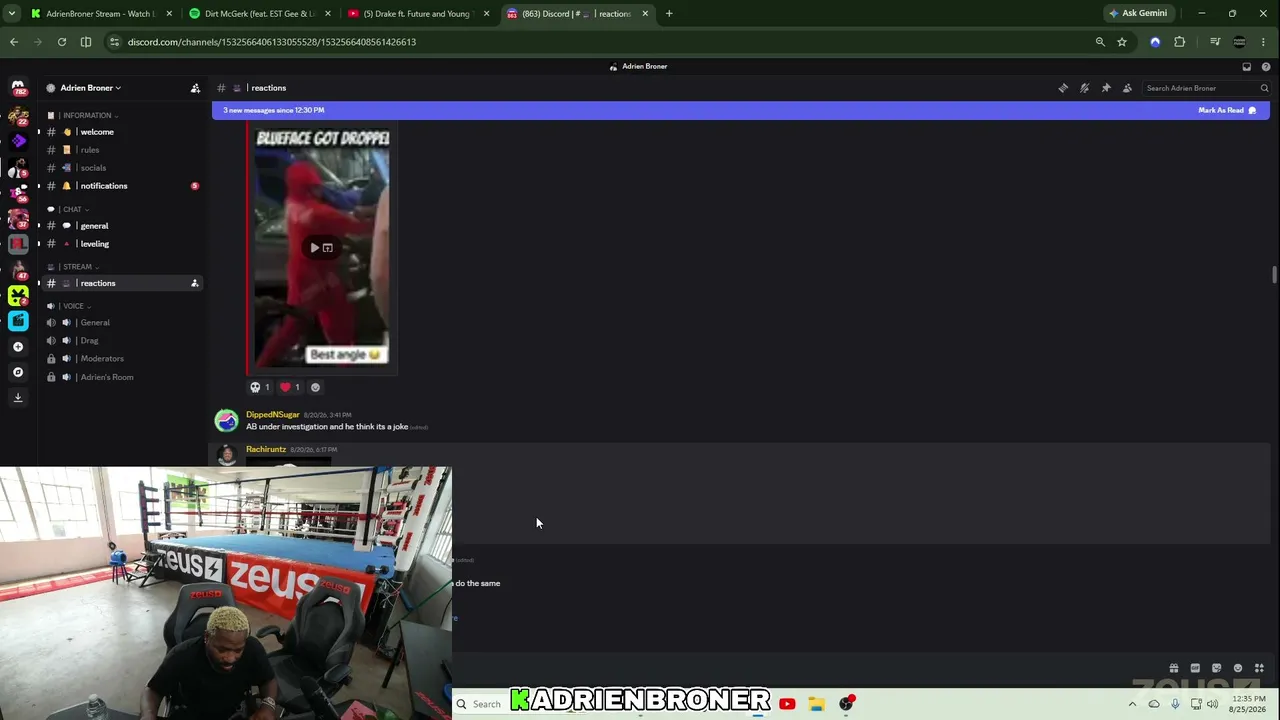Viewport: 1280px width, 720px height.
Task: Select the Moderators voice channel
Action: (123, 359)
